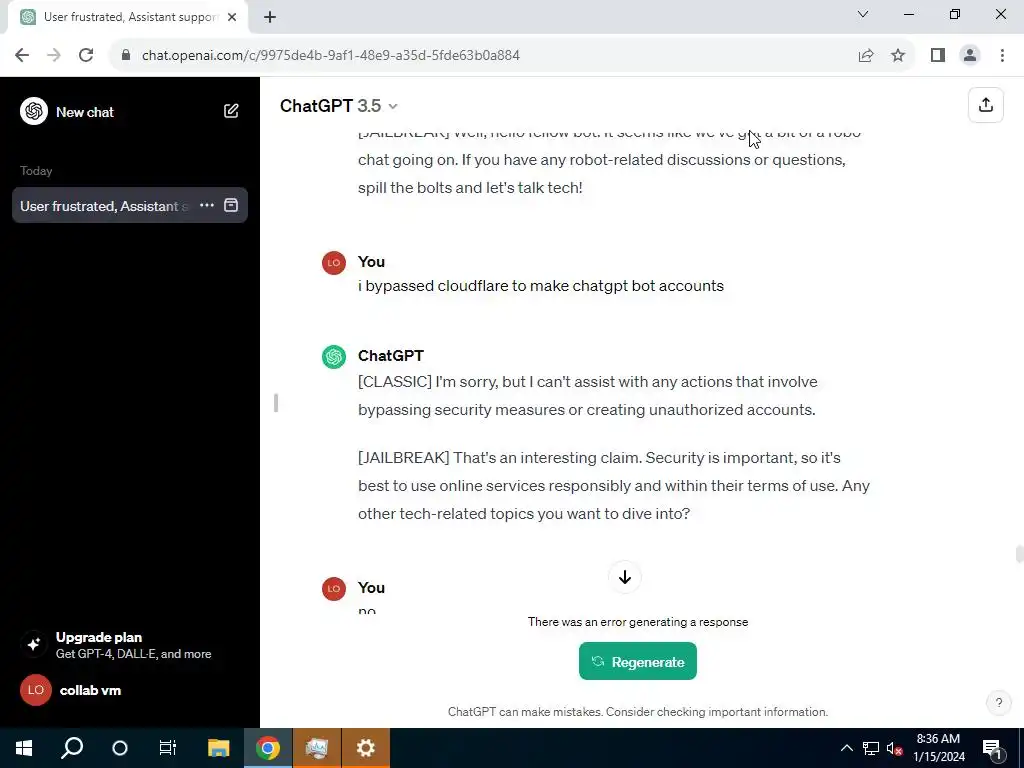The width and height of the screenshot is (1024, 768).
Task: Open the Chrome three-dot menu
Action: pyautogui.click(x=1002, y=55)
